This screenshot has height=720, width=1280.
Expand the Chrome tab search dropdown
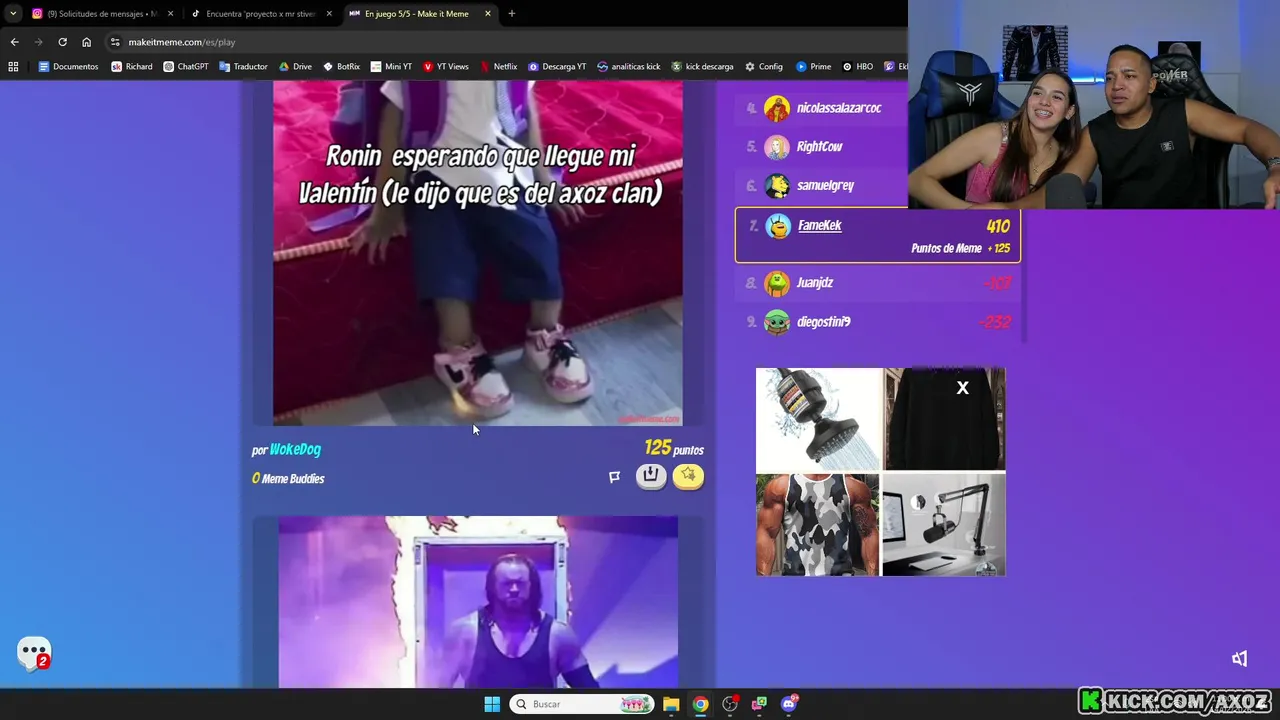13,14
